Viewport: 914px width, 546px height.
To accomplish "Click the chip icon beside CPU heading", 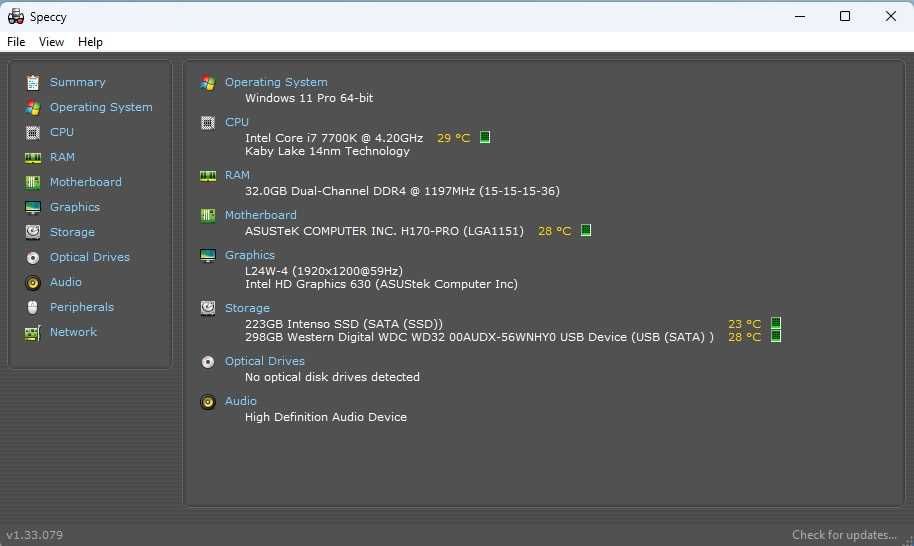I will (x=208, y=122).
